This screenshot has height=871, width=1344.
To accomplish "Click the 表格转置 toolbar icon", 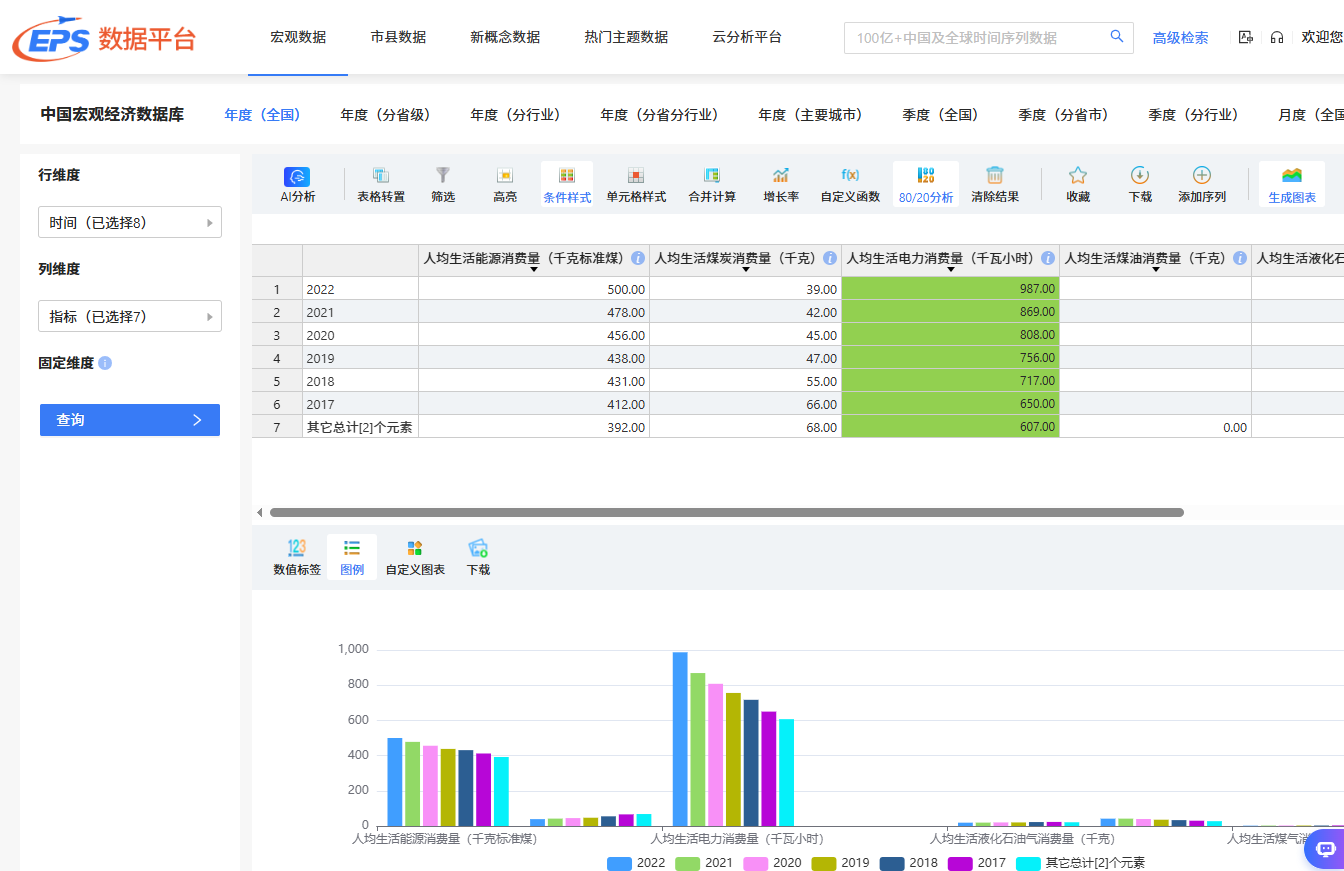I will point(381,186).
